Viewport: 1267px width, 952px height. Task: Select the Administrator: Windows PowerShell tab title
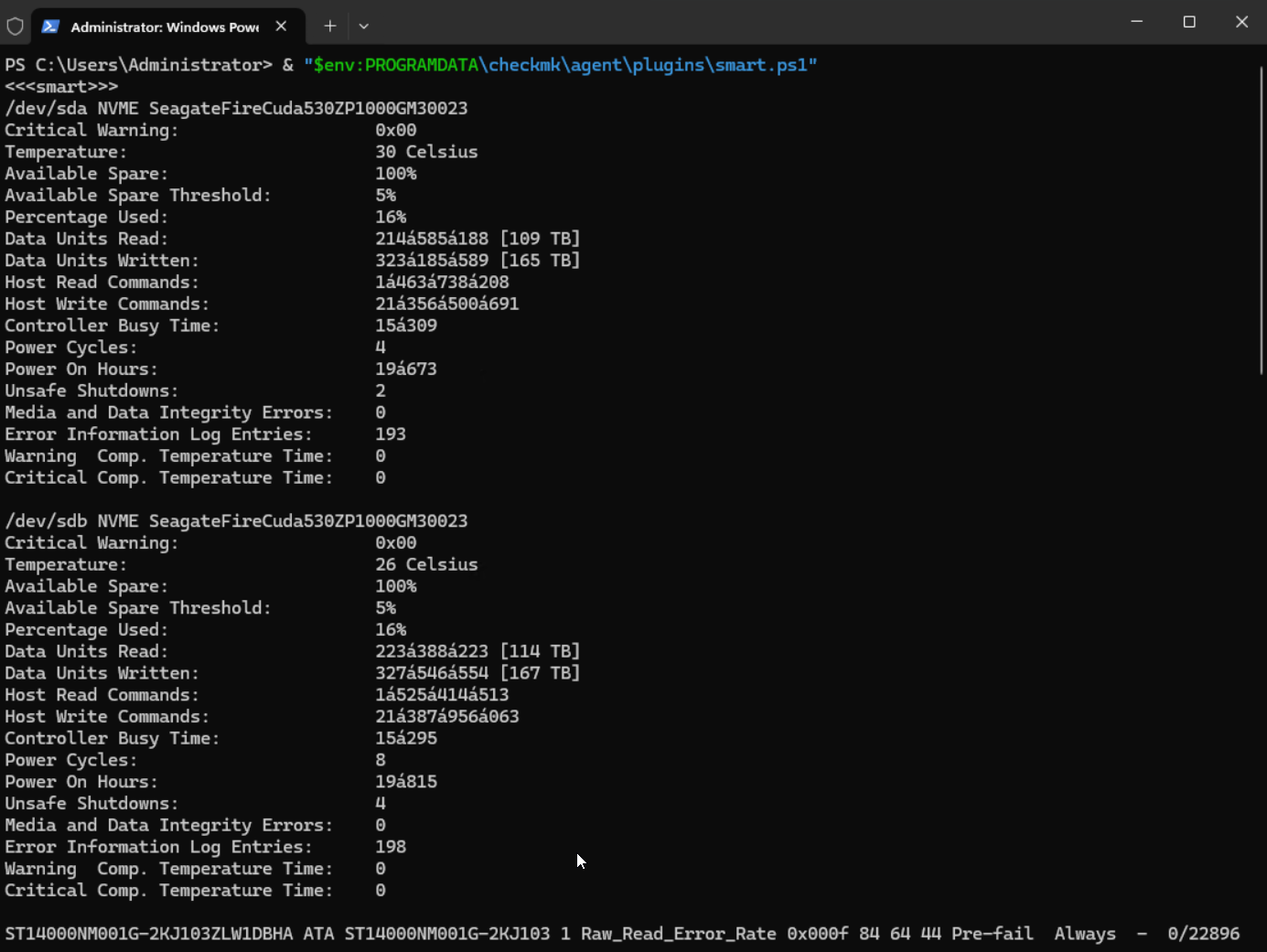165,27
